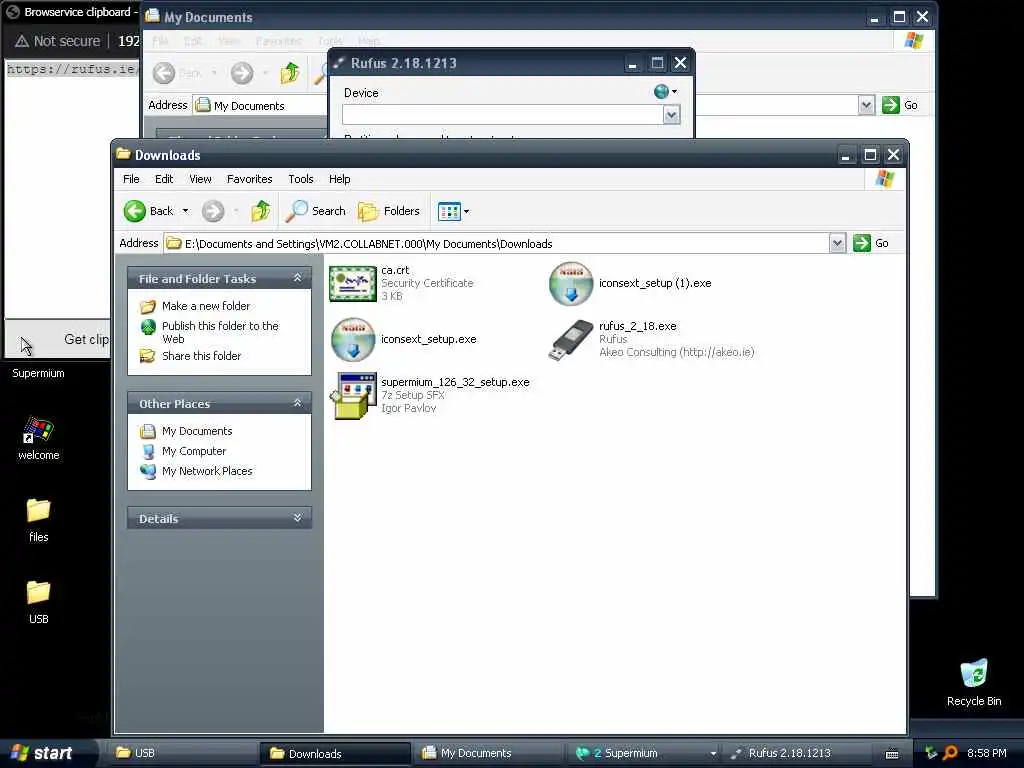Switch to USB window in taskbar
The height and width of the screenshot is (768, 1024).
183,753
